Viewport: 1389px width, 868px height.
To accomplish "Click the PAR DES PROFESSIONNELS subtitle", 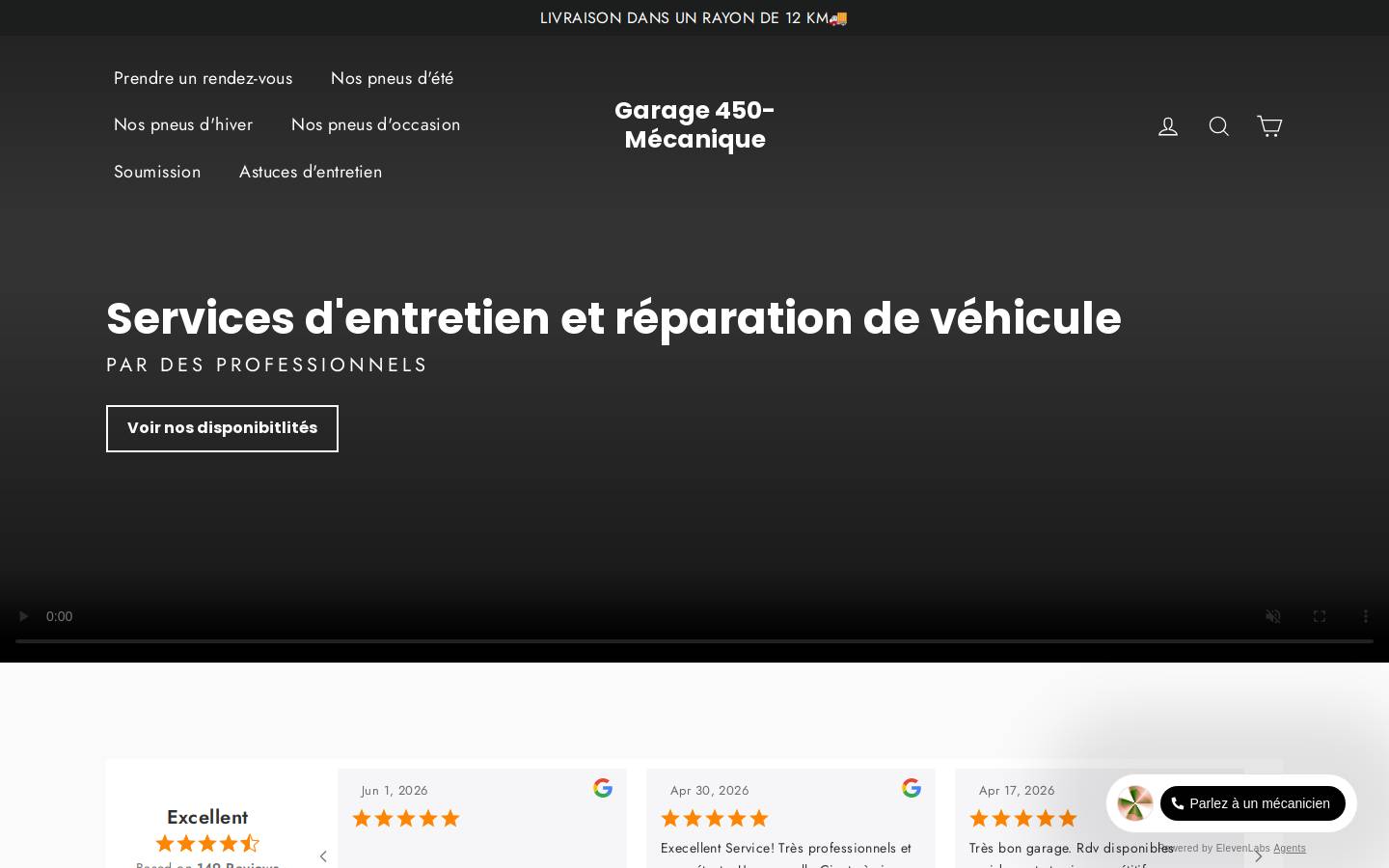I will 266,365.
